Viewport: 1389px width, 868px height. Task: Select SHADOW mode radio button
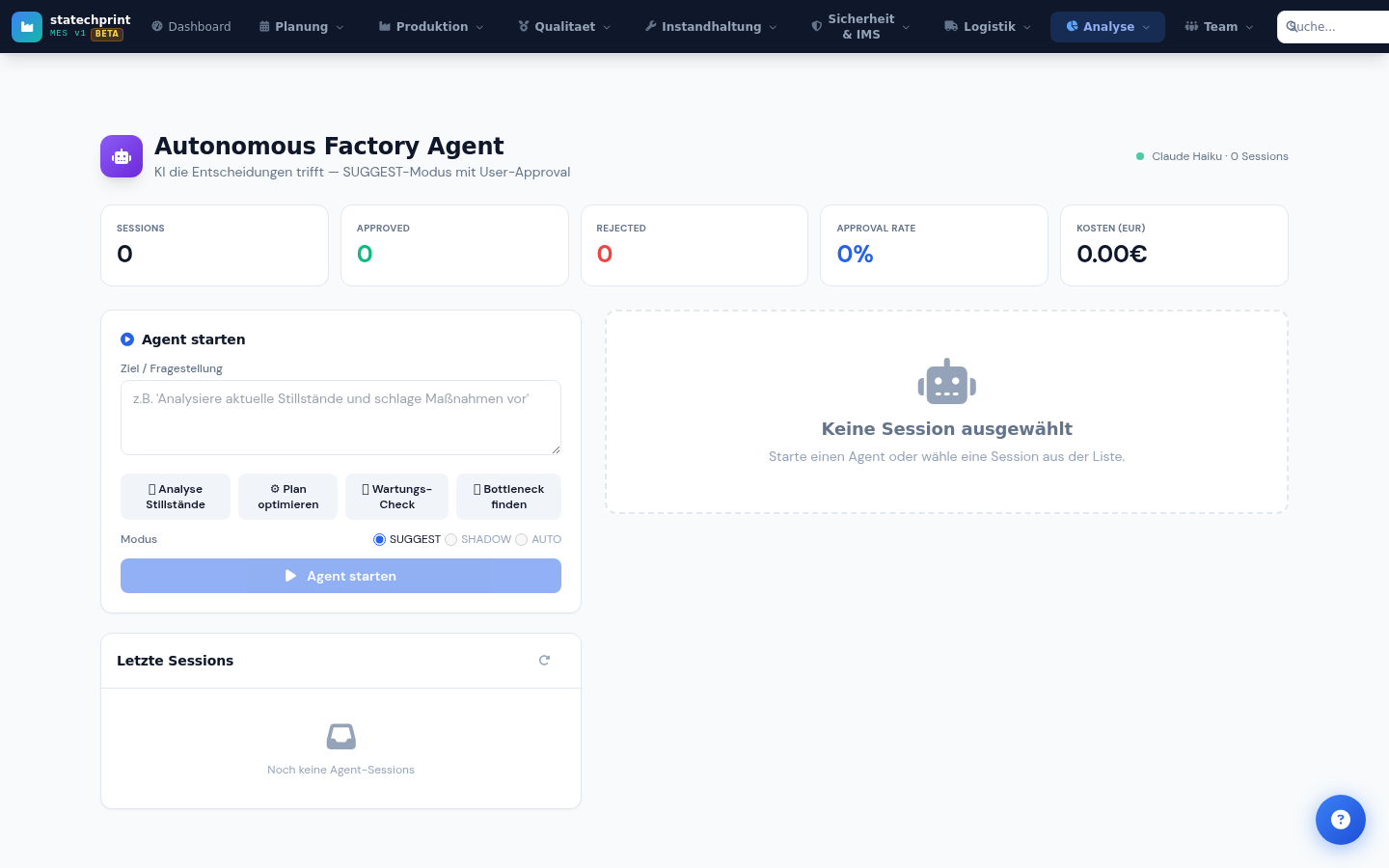450,540
